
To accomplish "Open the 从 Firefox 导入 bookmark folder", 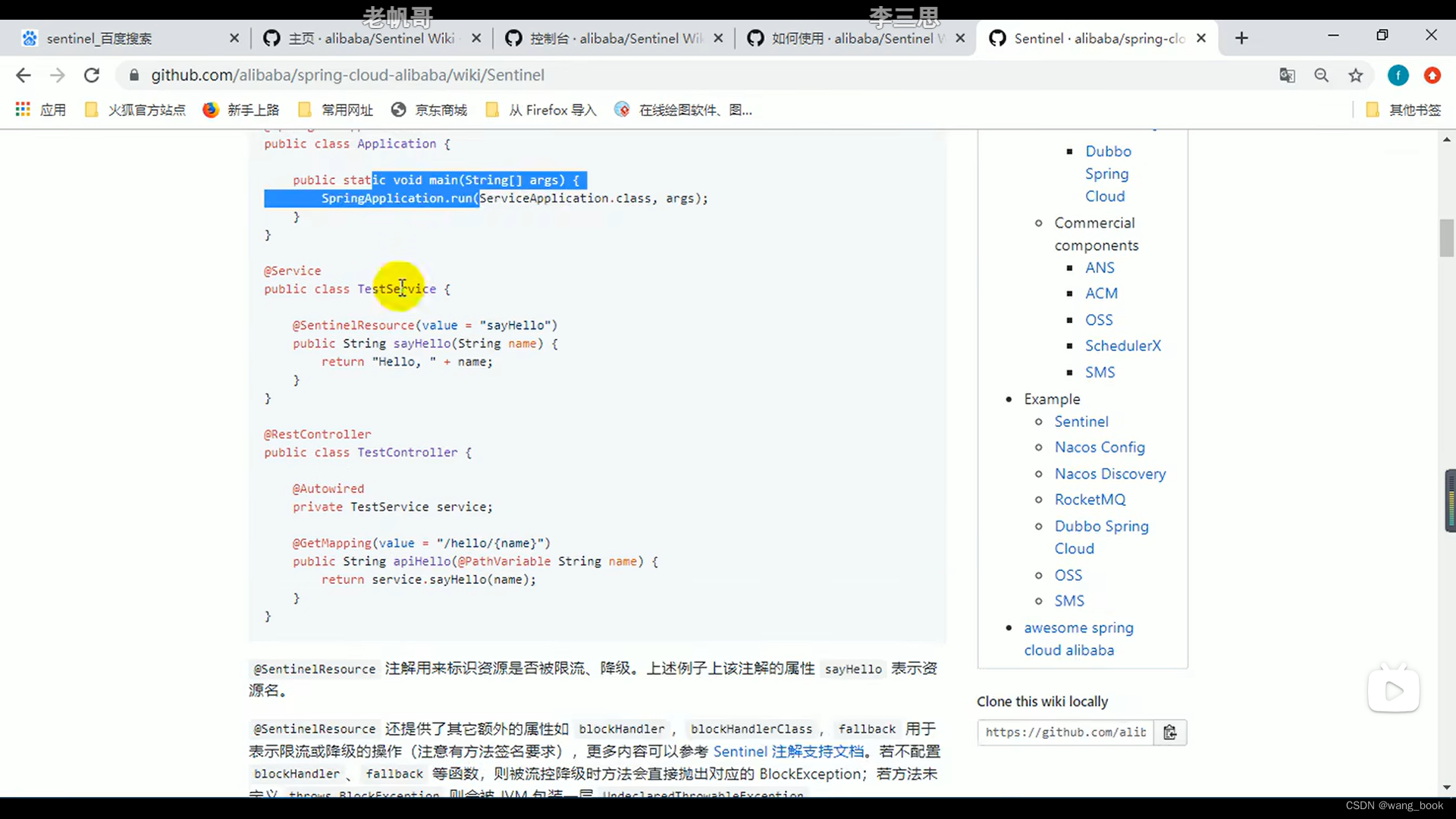I will pos(541,110).
